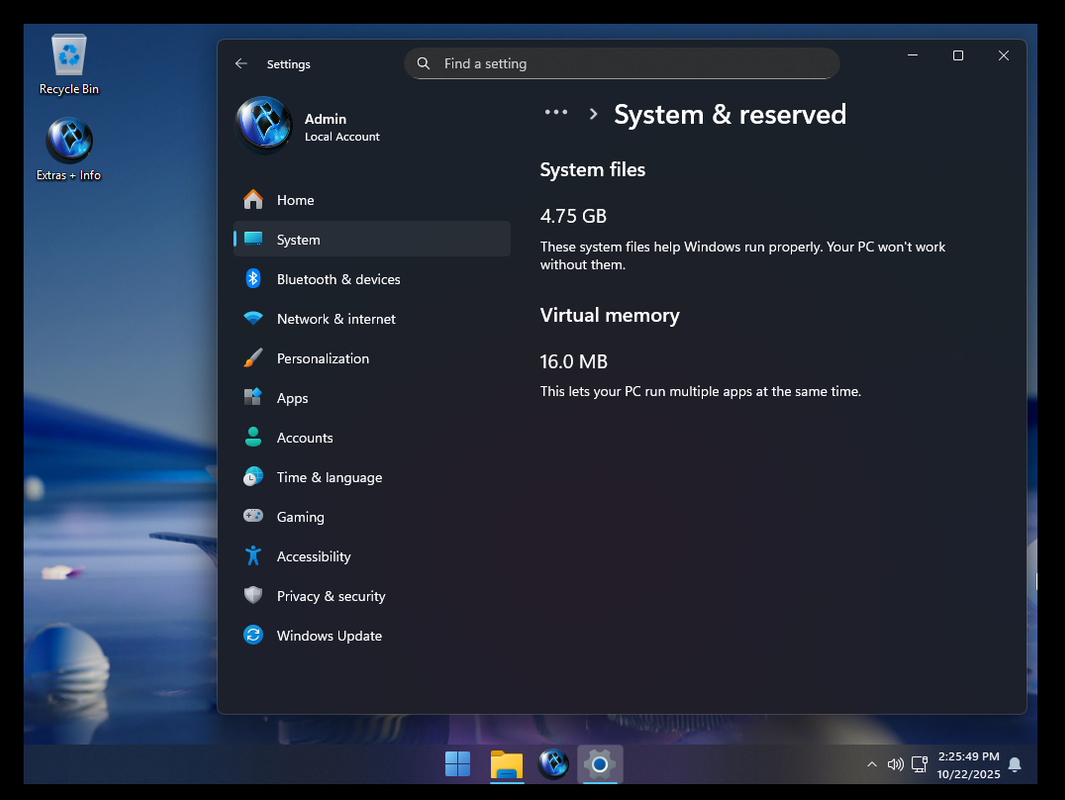
Task: Minimize the Settings window
Action: click(913, 55)
